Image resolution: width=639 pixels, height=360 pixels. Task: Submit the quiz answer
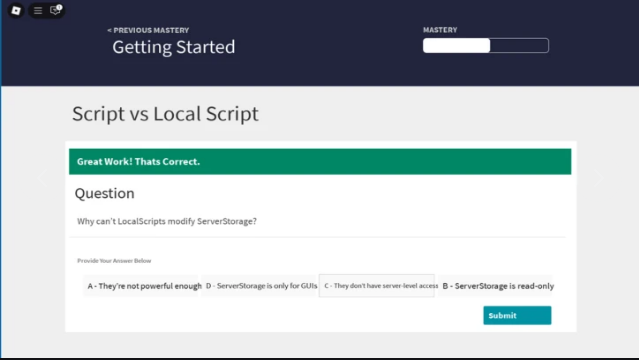point(517,315)
